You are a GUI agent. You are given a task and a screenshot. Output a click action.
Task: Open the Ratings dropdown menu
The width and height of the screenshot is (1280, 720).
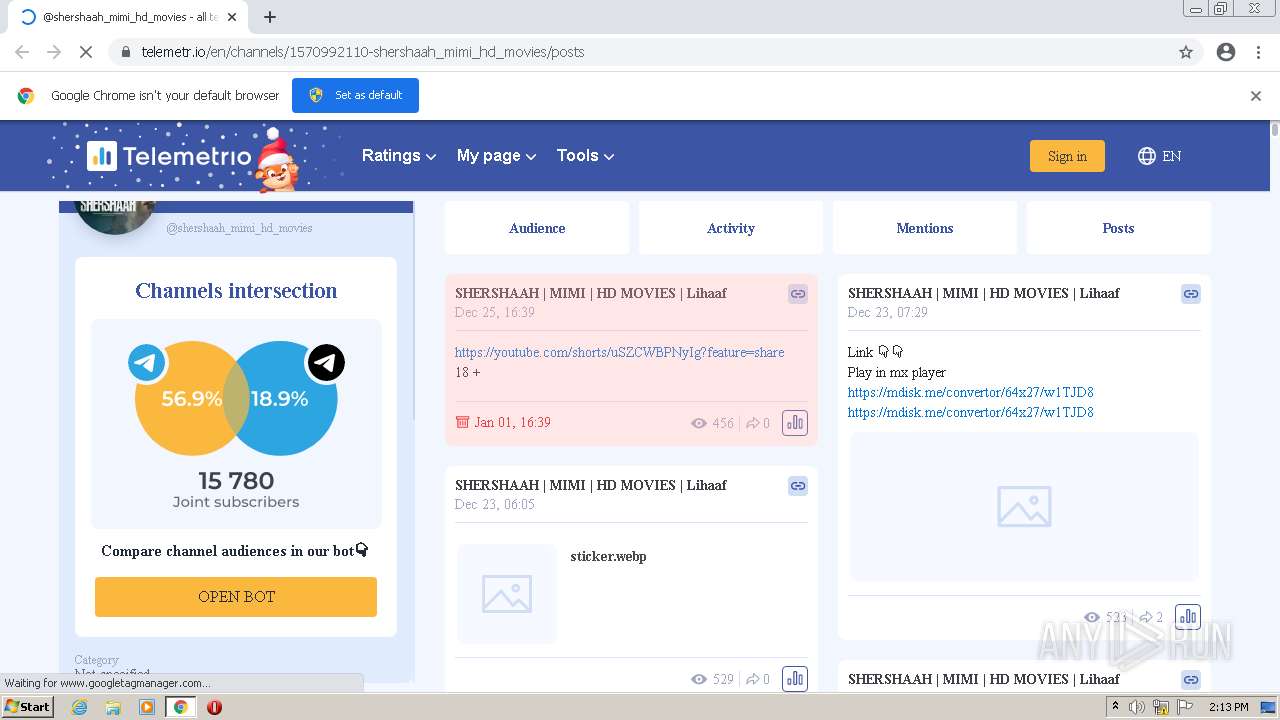click(x=398, y=156)
